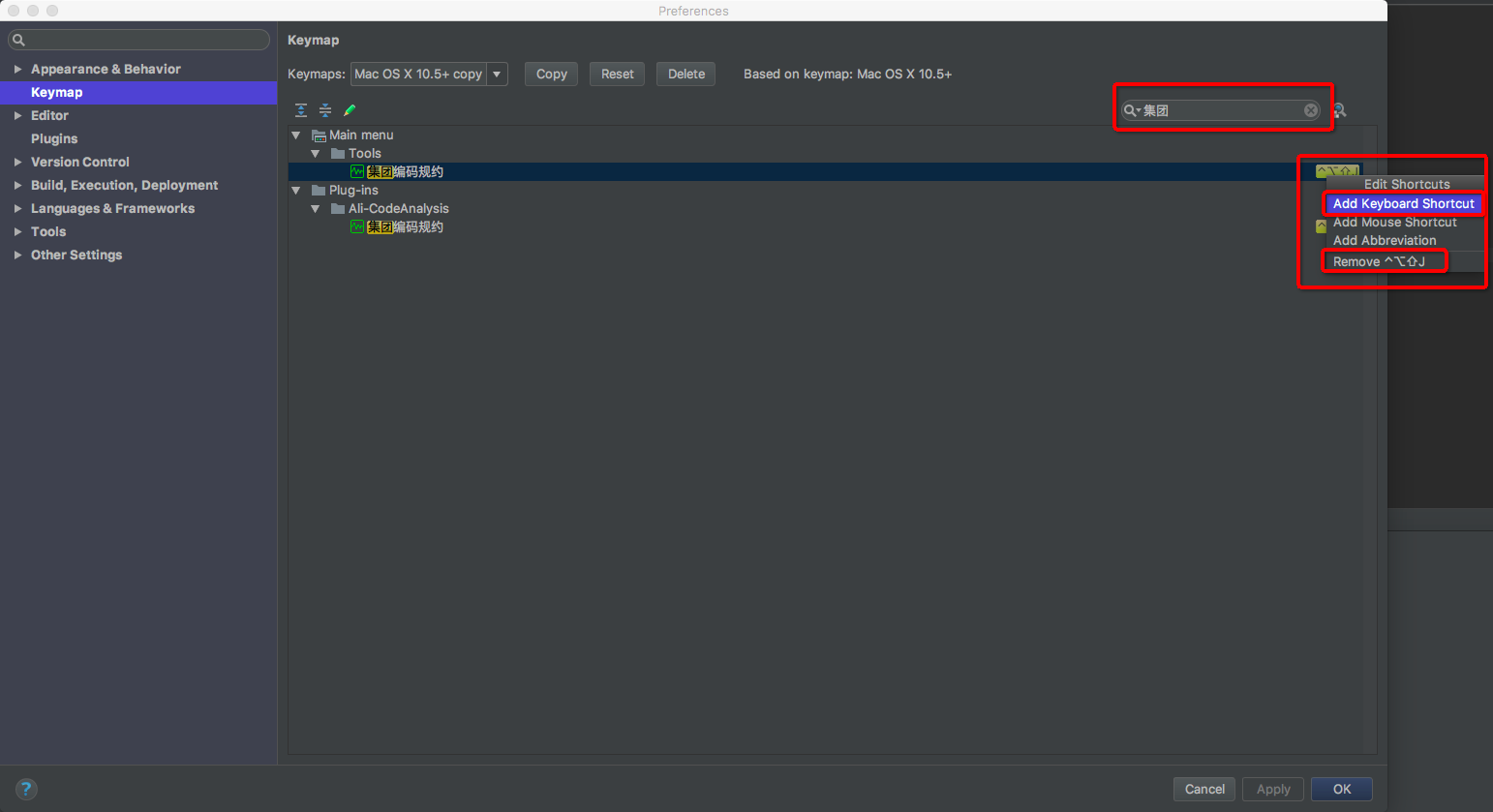The image size is (1493, 812).
Task: Select 集团编码规约 under Ali-CodeAnalysis
Action: [405, 227]
